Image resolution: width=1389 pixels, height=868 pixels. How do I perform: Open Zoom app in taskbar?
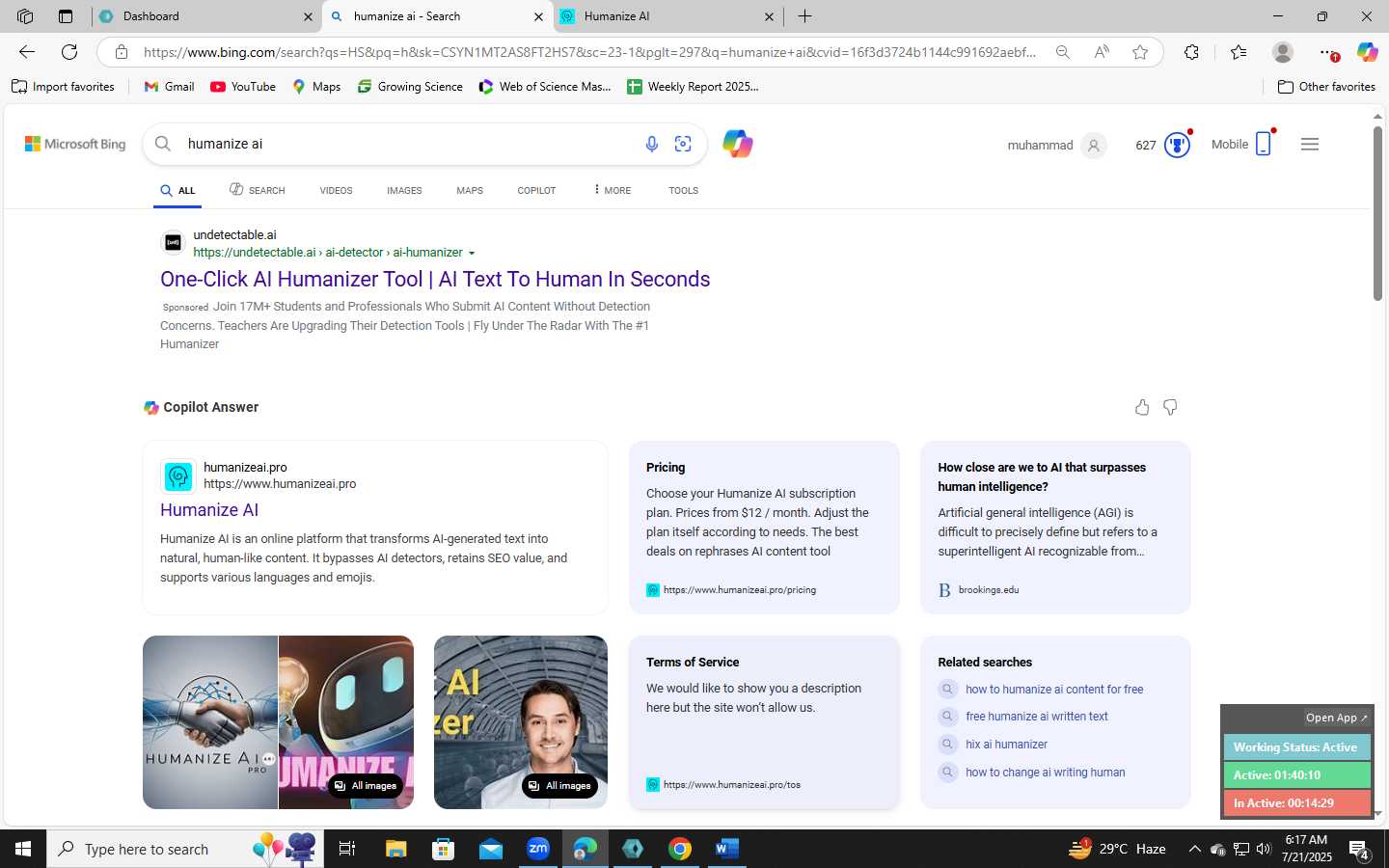coord(538,849)
